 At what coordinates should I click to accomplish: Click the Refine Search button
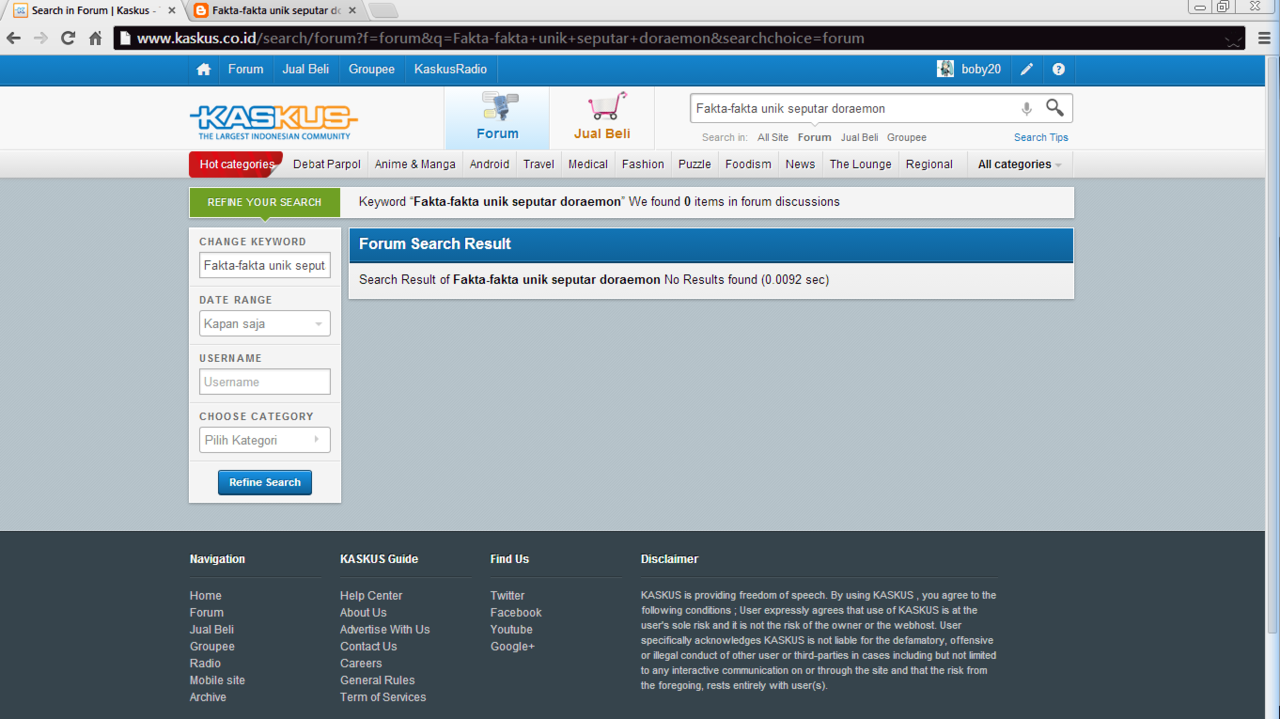[x=265, y=482]
